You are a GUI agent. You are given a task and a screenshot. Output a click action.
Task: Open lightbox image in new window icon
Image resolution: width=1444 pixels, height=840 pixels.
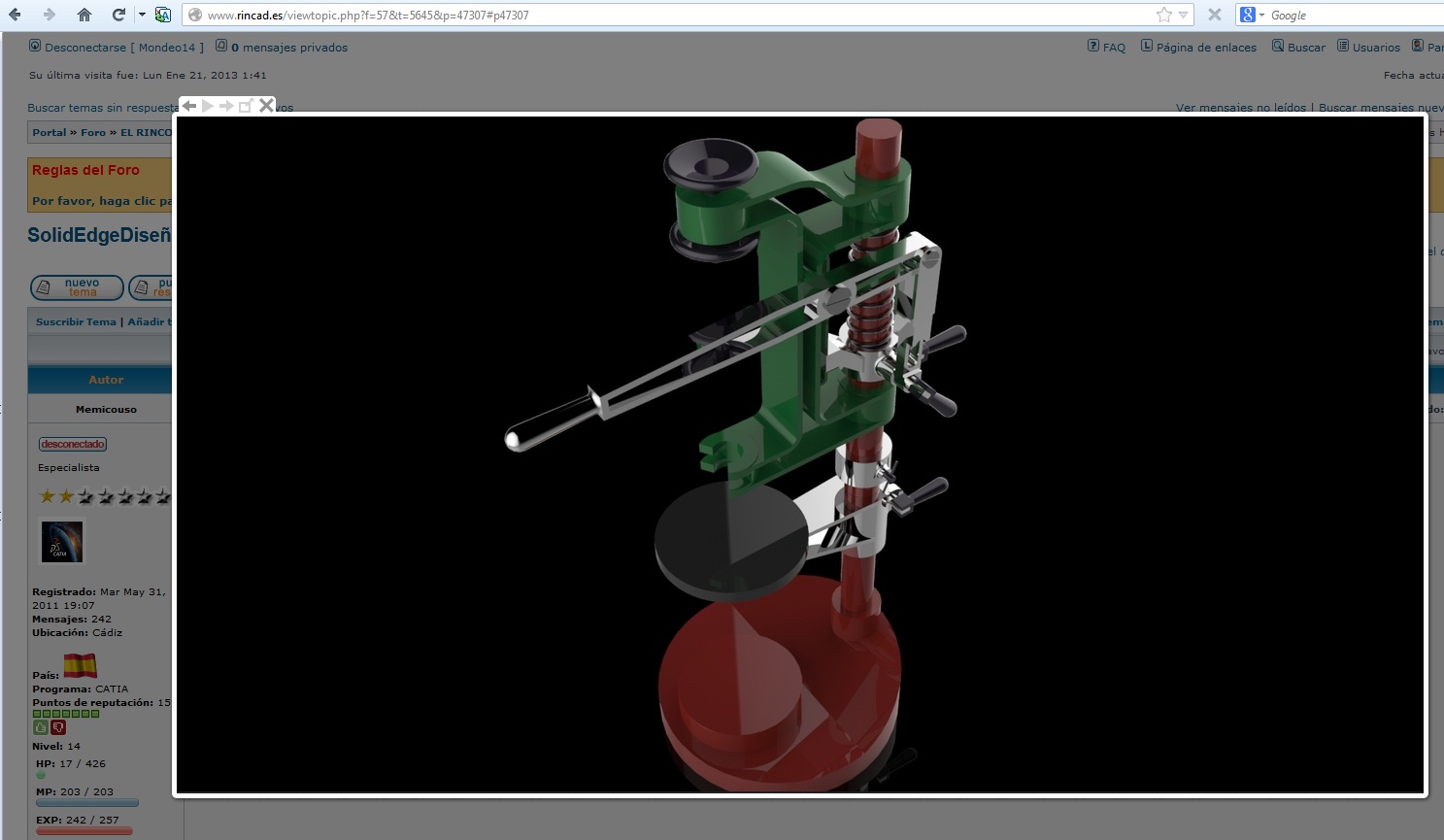[x=246, y=105]
